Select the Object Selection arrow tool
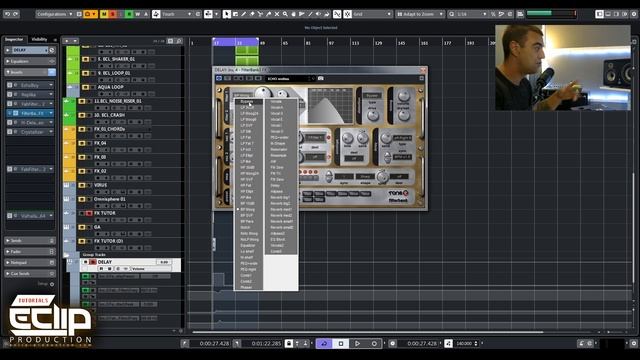 click(227, 14)
